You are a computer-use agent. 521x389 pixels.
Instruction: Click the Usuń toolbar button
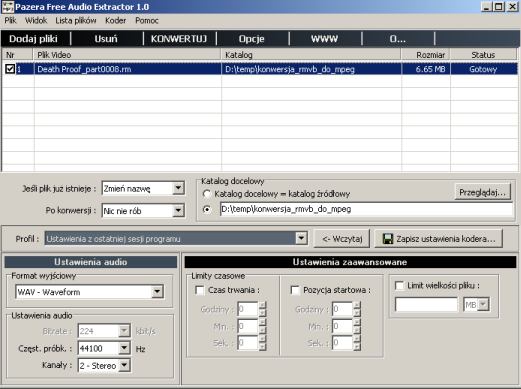[106, 39]
